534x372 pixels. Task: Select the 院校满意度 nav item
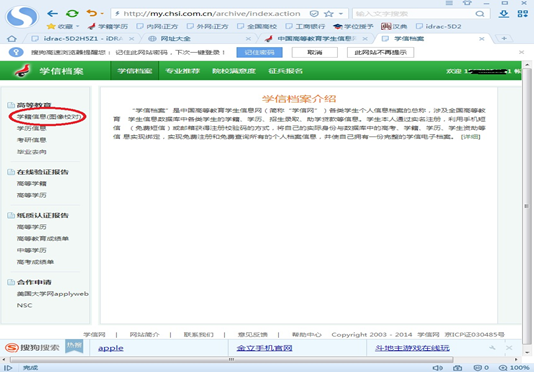tap(234, 71)
